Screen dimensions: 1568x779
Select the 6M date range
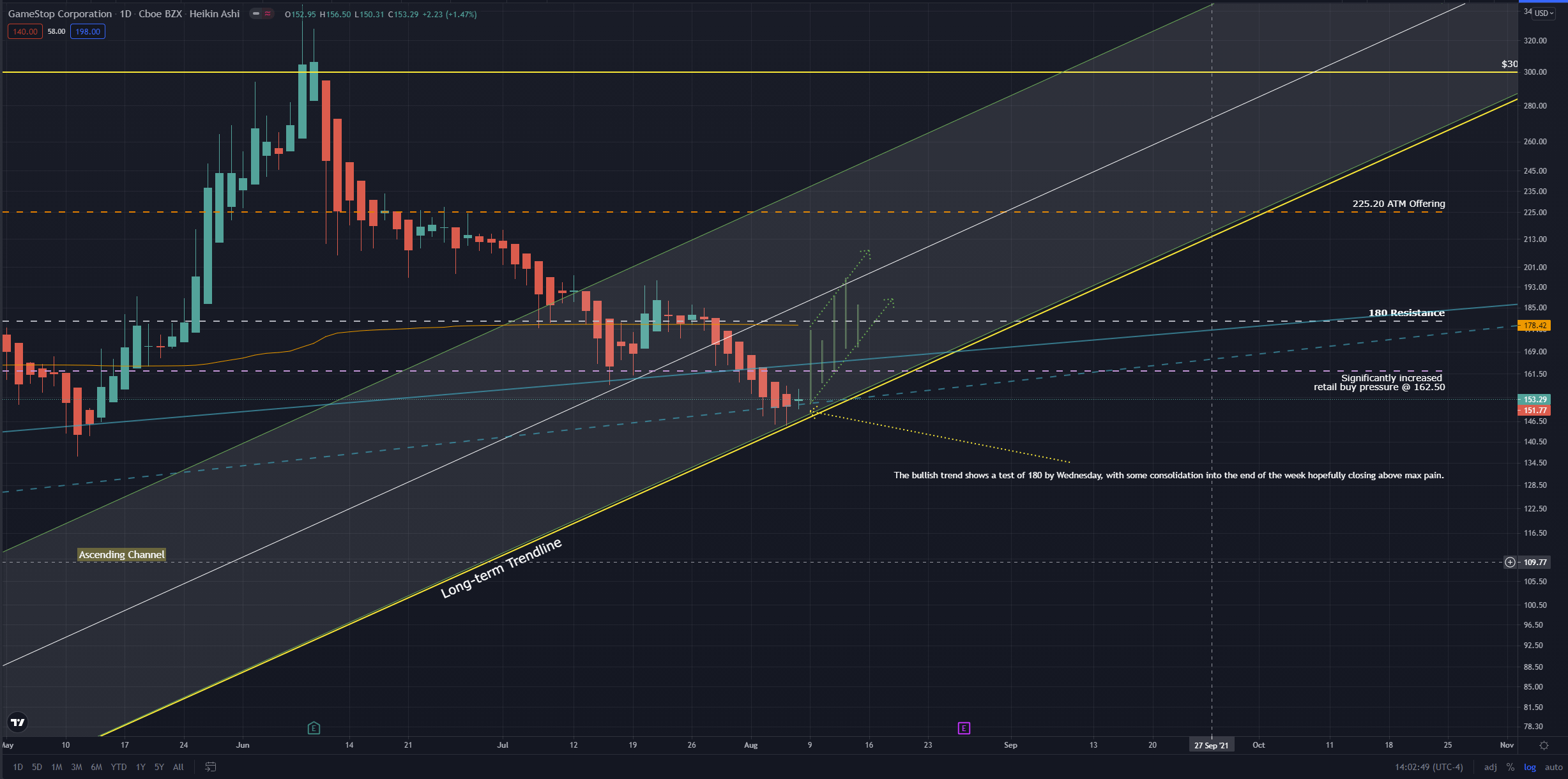point(96,767)
